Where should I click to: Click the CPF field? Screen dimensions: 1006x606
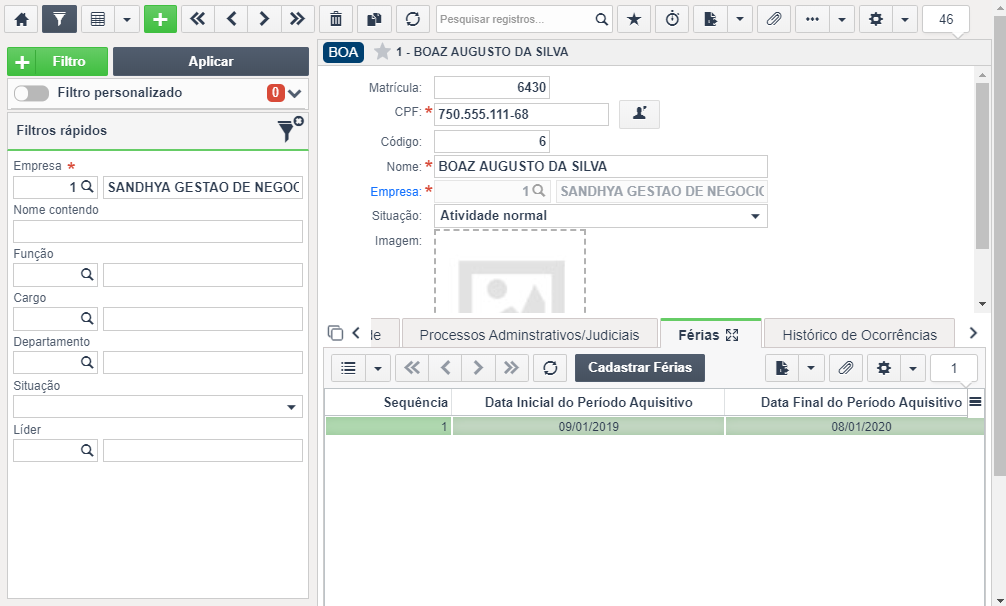point(522,114)
